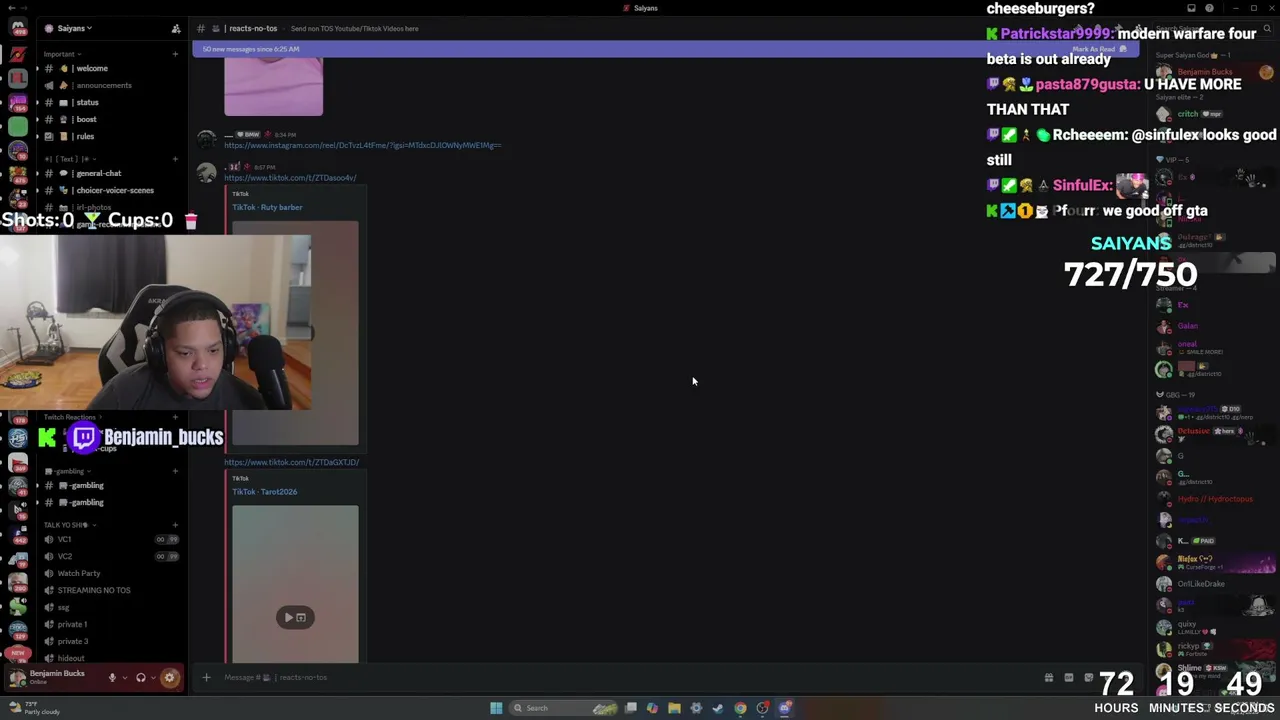Image resolution: width=1280 pixels, height=720 pixels.
Task: Collapse the Important channel category
Action: point(61,54)
